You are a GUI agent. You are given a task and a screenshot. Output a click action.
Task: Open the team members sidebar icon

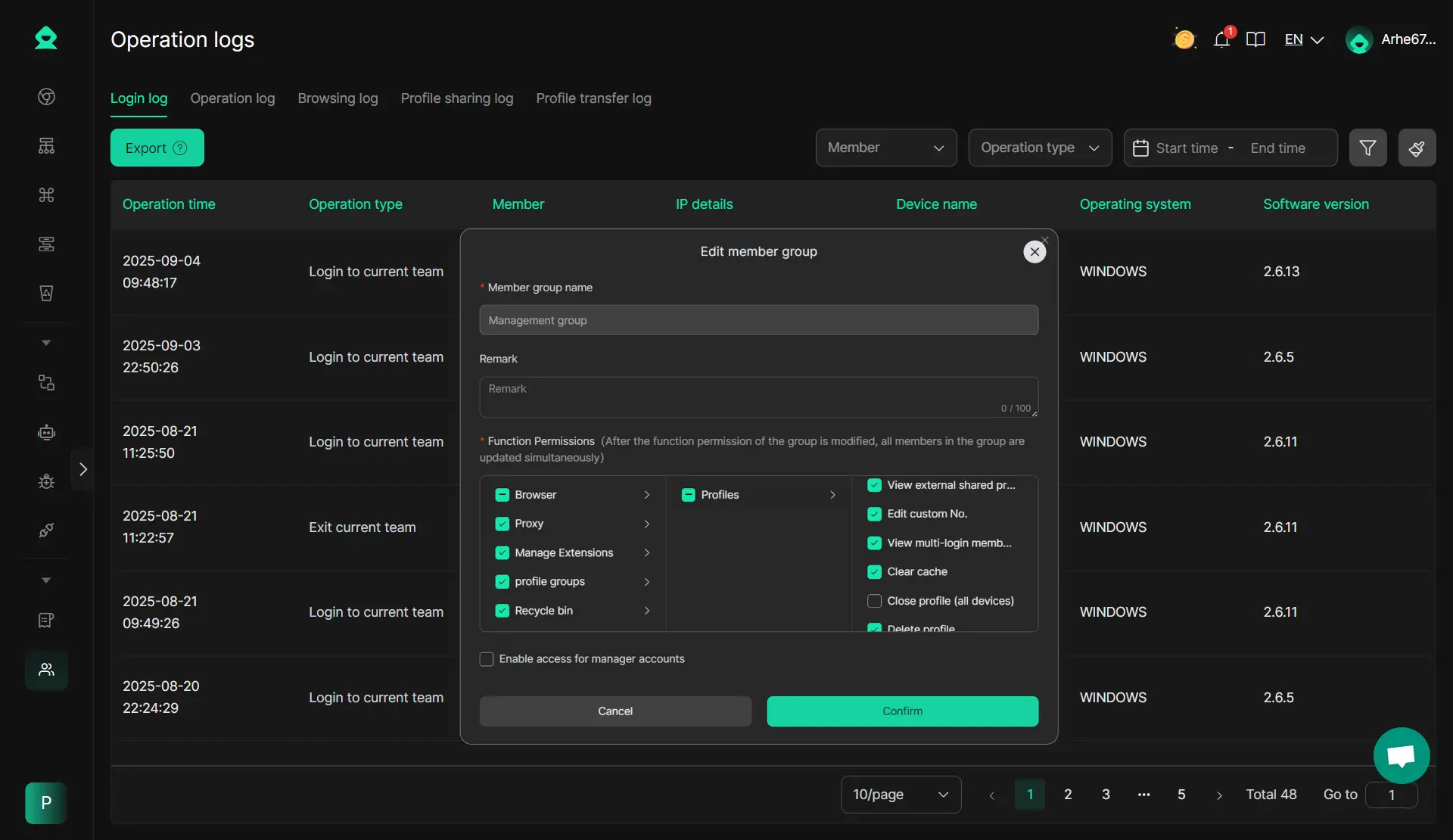[x=46, y=670]
